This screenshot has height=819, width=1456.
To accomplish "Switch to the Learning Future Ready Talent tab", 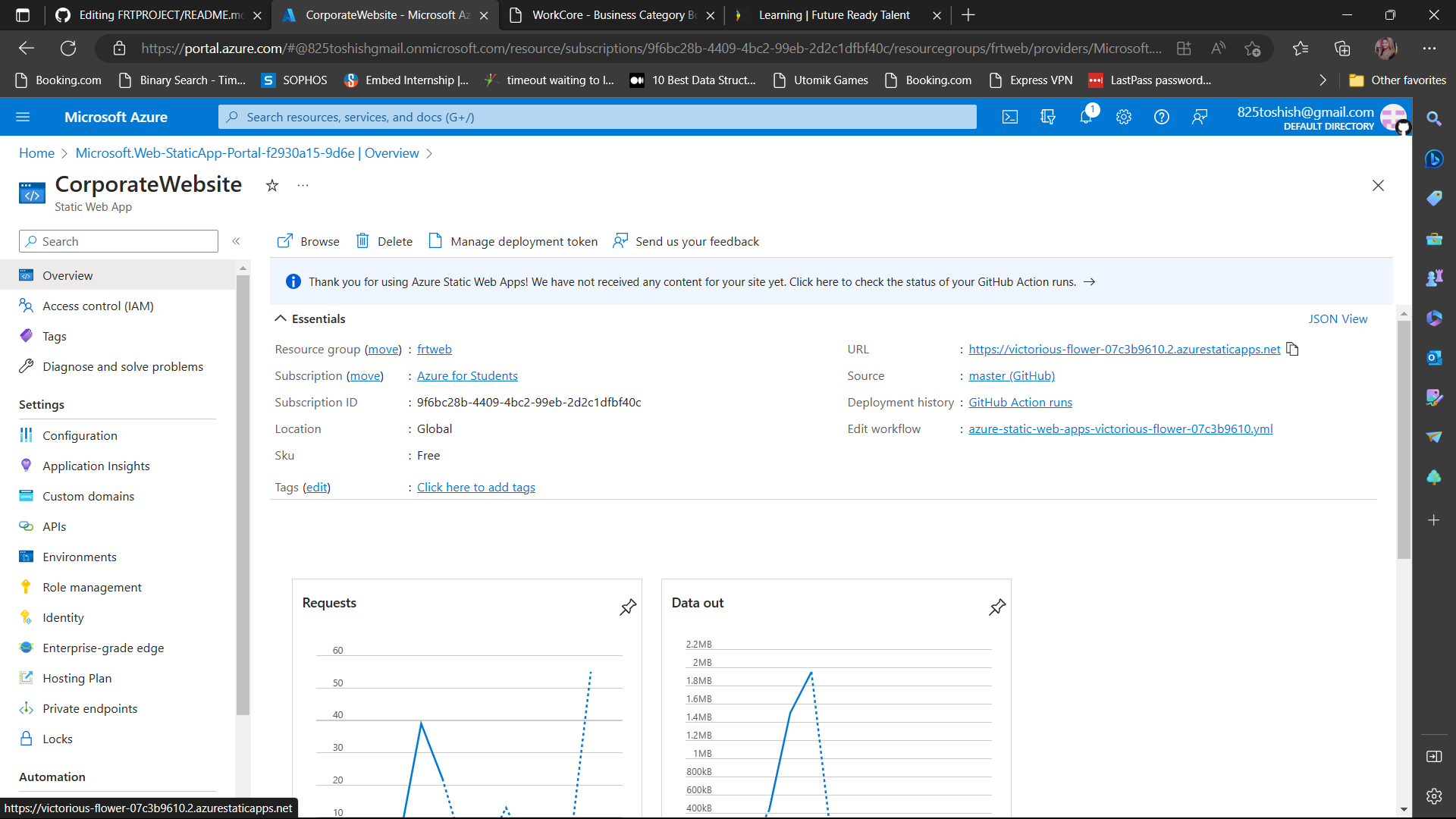I will (x=834, y=15).
